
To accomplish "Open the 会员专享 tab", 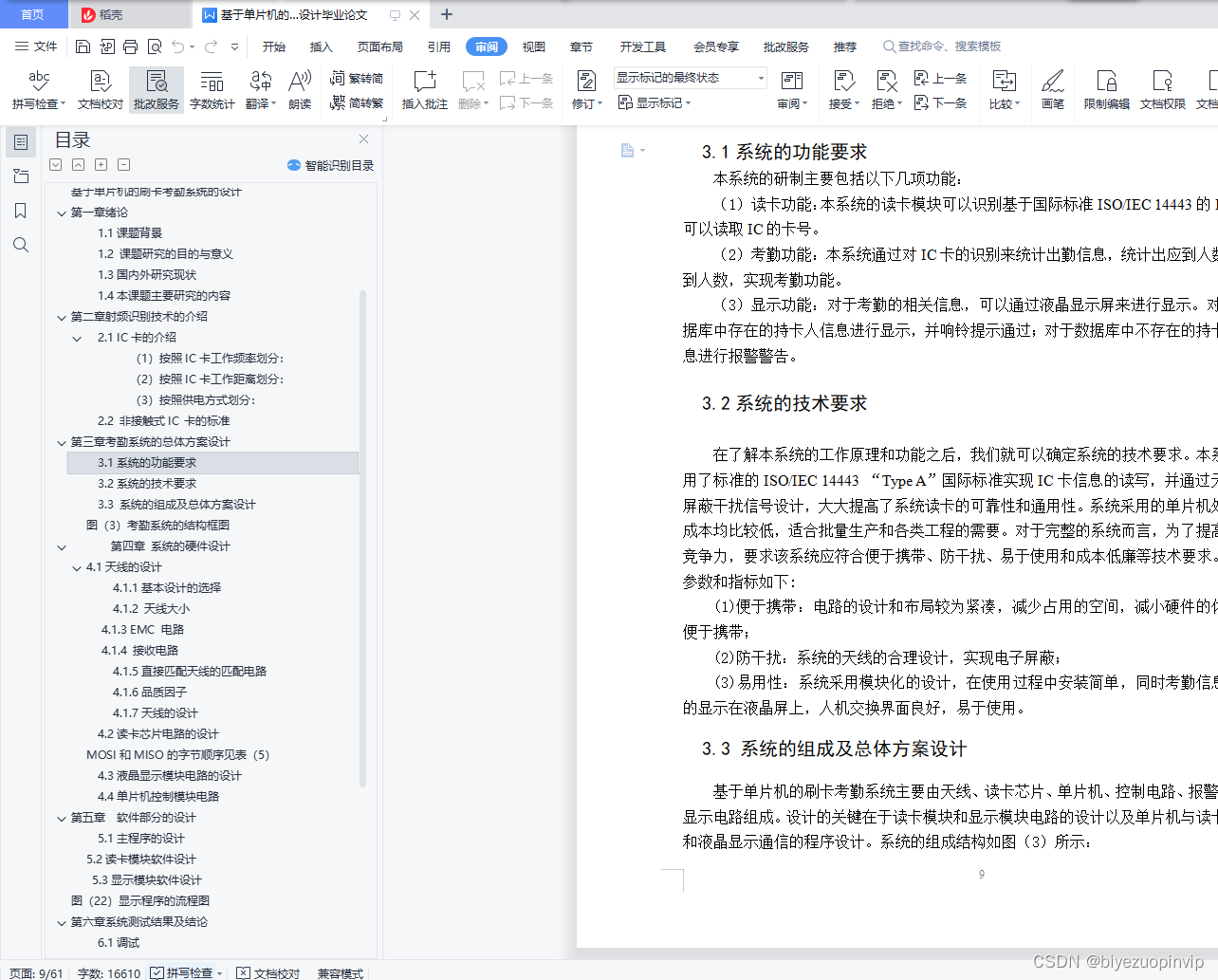I will click(x=715, y=46).
